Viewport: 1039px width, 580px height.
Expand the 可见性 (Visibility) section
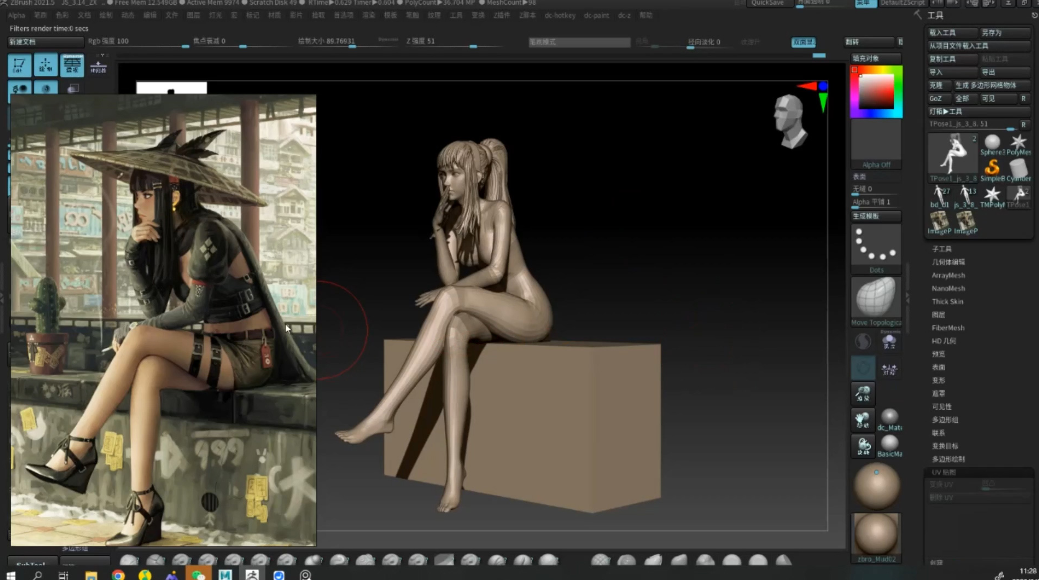tap(942, 407)
